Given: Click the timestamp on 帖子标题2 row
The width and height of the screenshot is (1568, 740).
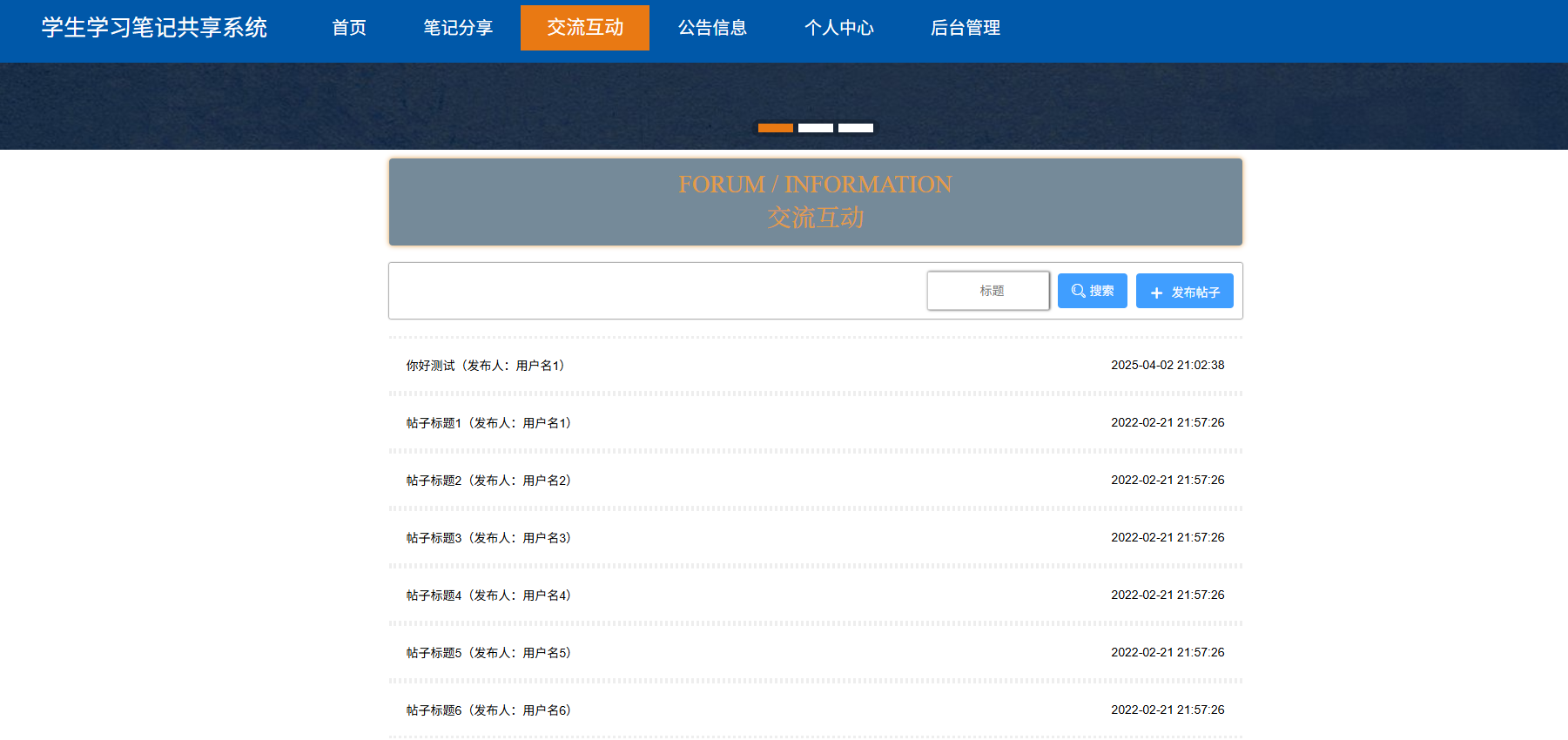Looking at the screenshot, I should coord(1168,480).
